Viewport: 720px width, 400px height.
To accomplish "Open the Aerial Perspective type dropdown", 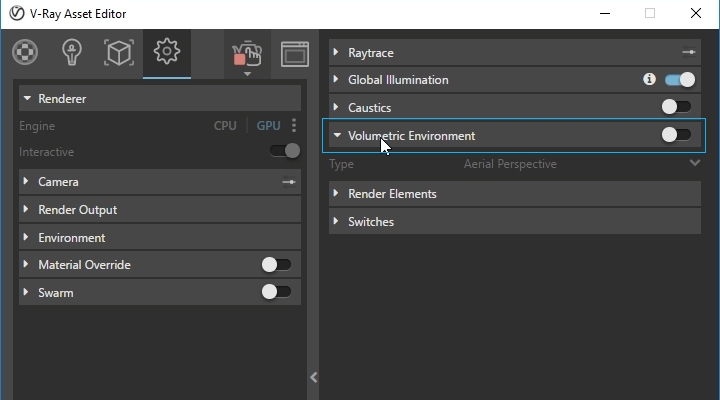I will pos(695,163).
